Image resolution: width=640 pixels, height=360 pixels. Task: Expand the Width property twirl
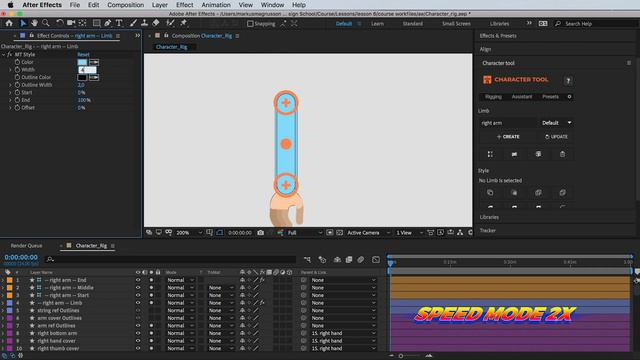coord(10,70)
